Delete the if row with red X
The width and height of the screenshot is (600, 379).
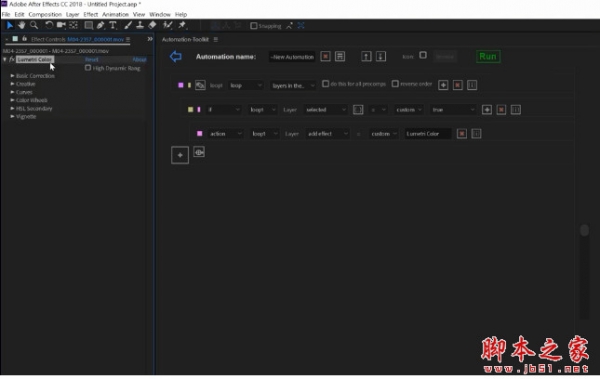tap(501, 110)
